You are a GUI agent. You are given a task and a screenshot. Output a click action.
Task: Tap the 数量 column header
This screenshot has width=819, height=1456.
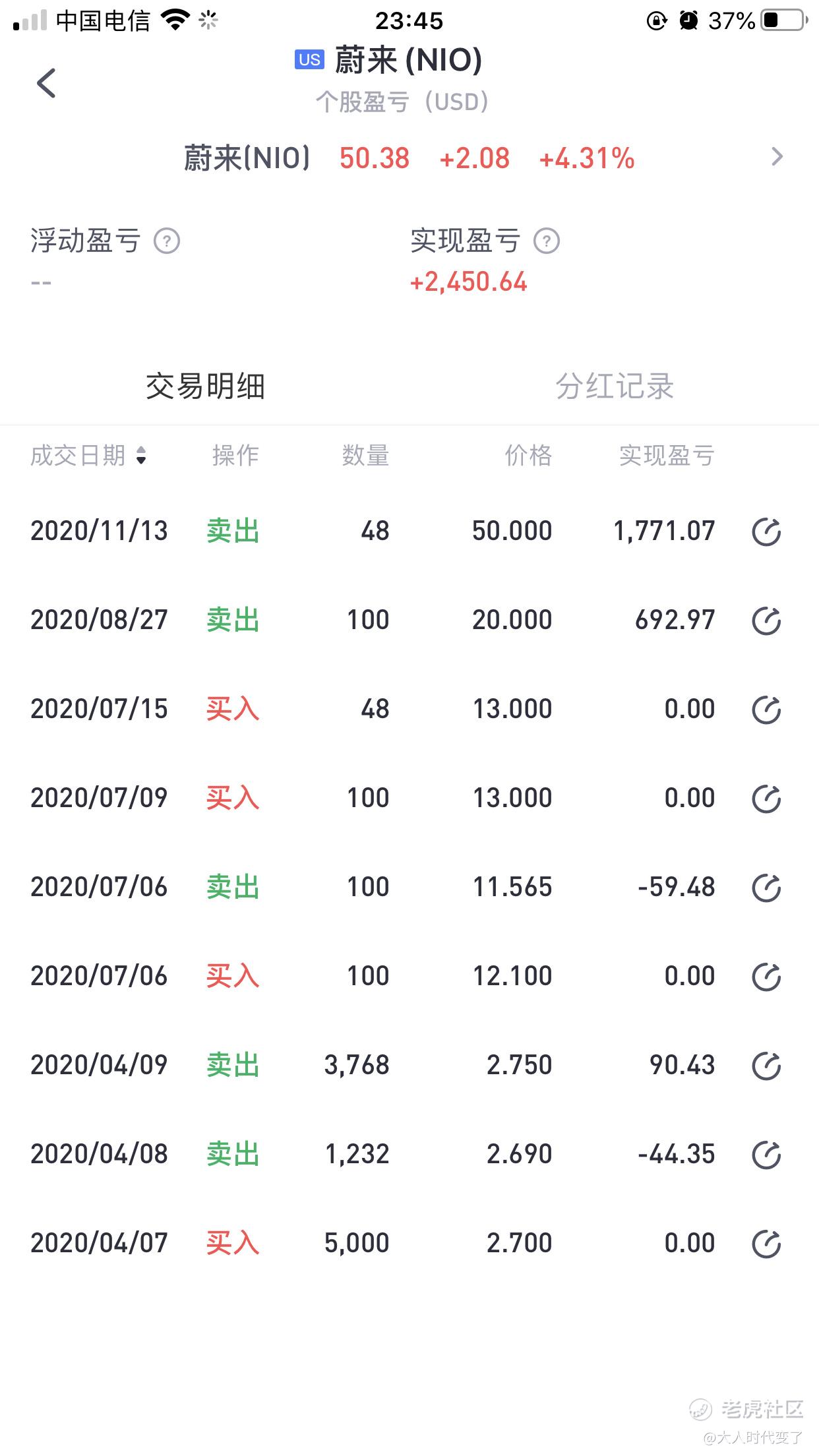365,456
